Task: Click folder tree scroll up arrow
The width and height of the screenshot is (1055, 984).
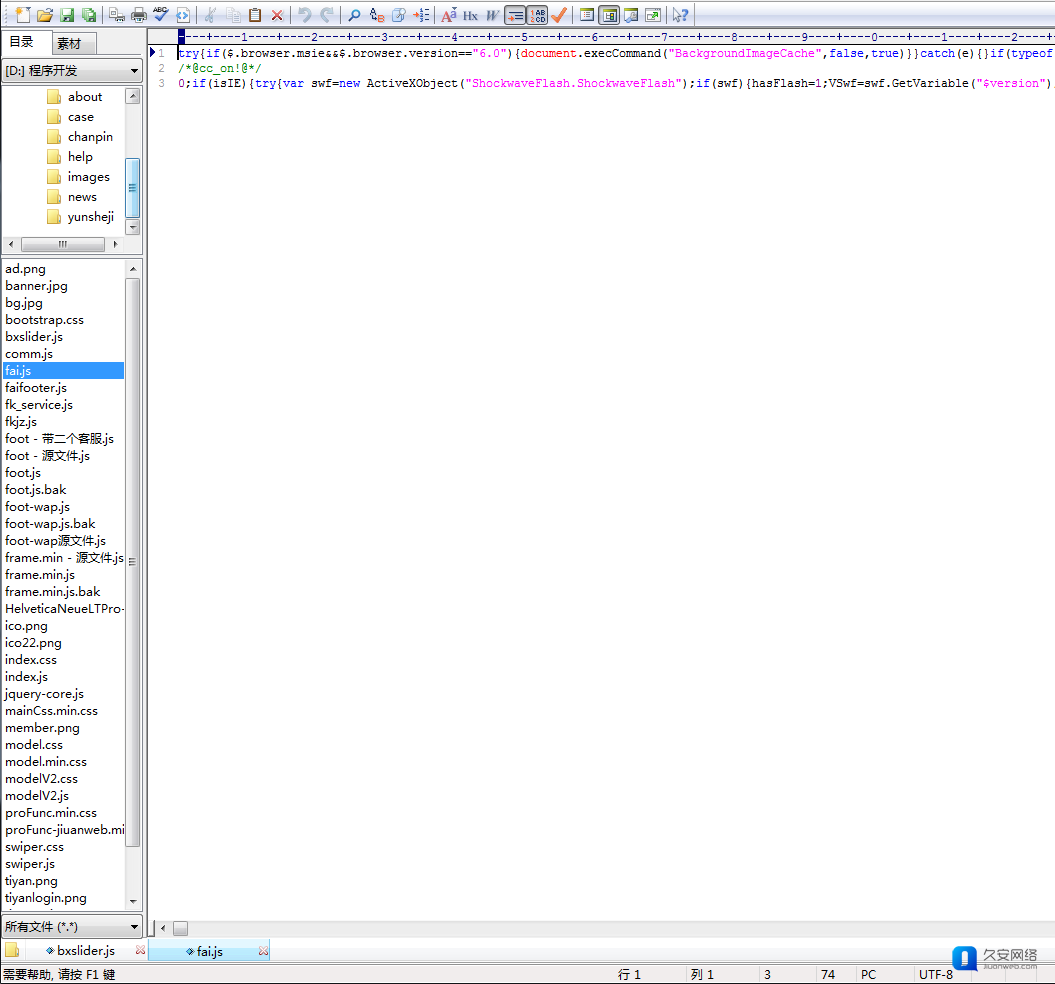Action: point(133,96)
